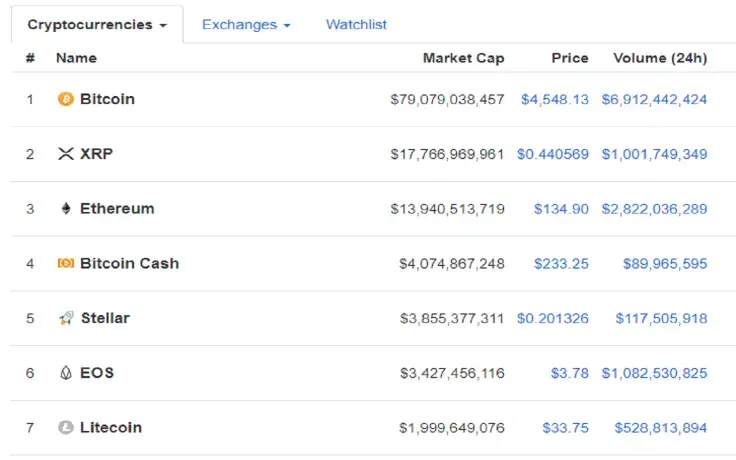This screenshot has height=460, width=736.
Task: Click the Ethereum diamond icon
Action: 67,209
